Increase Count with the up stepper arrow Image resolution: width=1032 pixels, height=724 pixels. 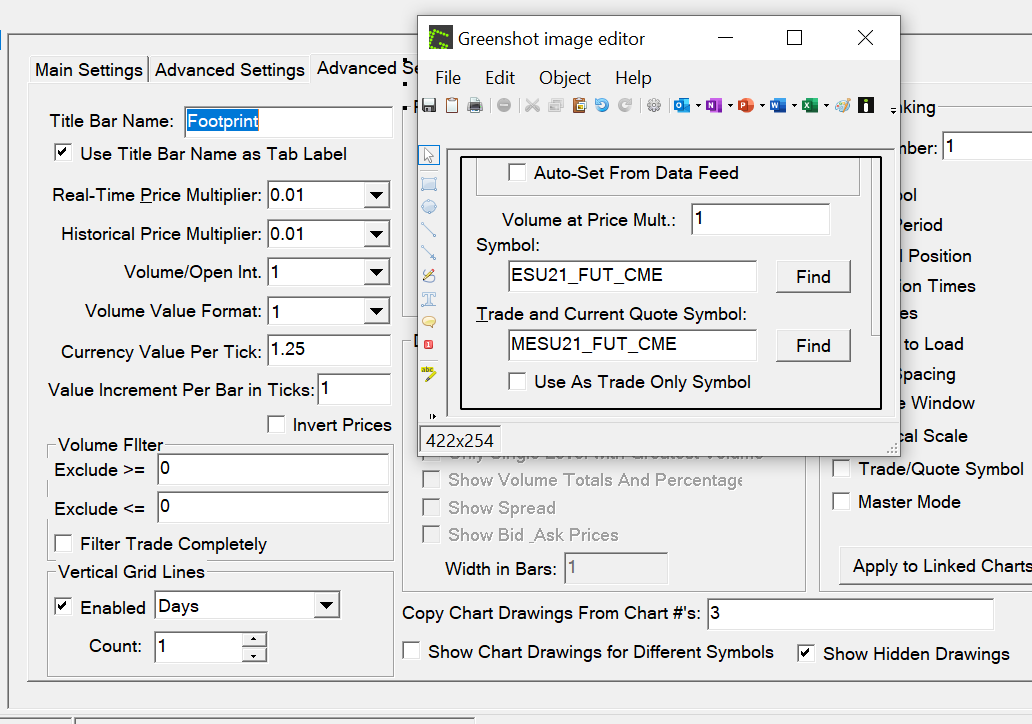point(254,639)
